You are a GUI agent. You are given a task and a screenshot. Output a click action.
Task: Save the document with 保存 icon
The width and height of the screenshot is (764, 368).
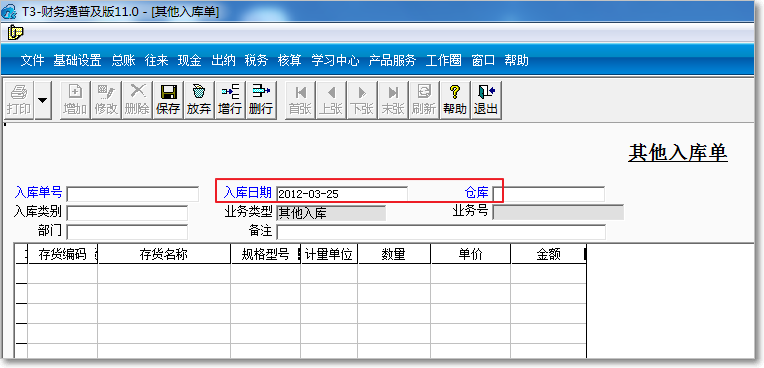pos(168,99)
